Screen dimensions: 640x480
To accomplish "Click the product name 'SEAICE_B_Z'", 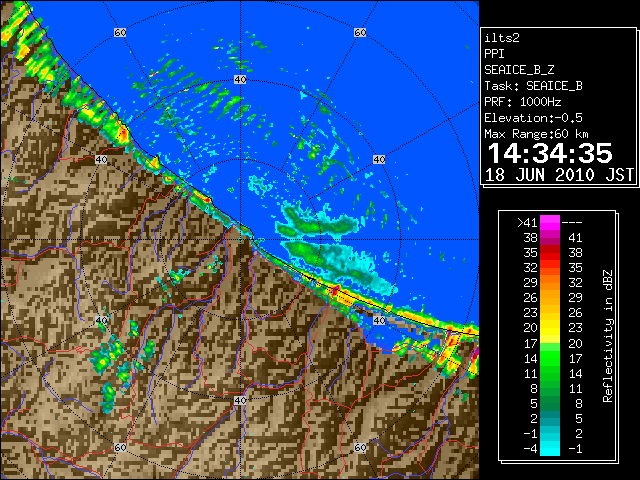I will [x=519, y=70].
